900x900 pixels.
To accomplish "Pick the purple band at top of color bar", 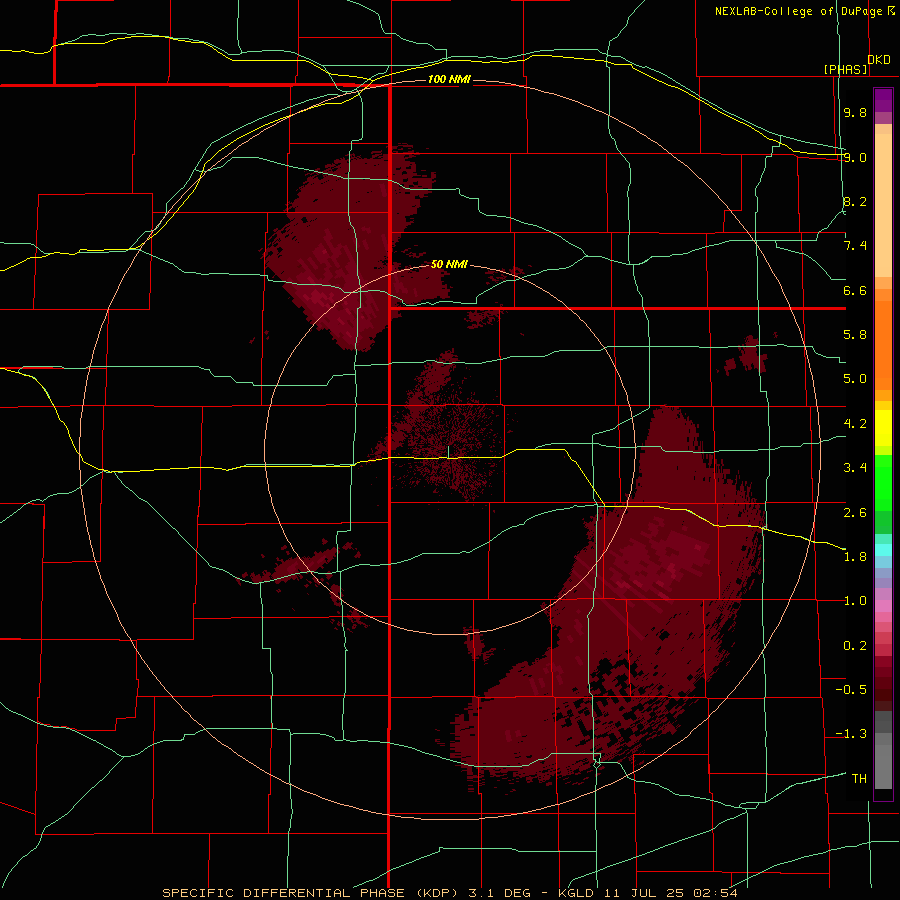I will point(883,100).
